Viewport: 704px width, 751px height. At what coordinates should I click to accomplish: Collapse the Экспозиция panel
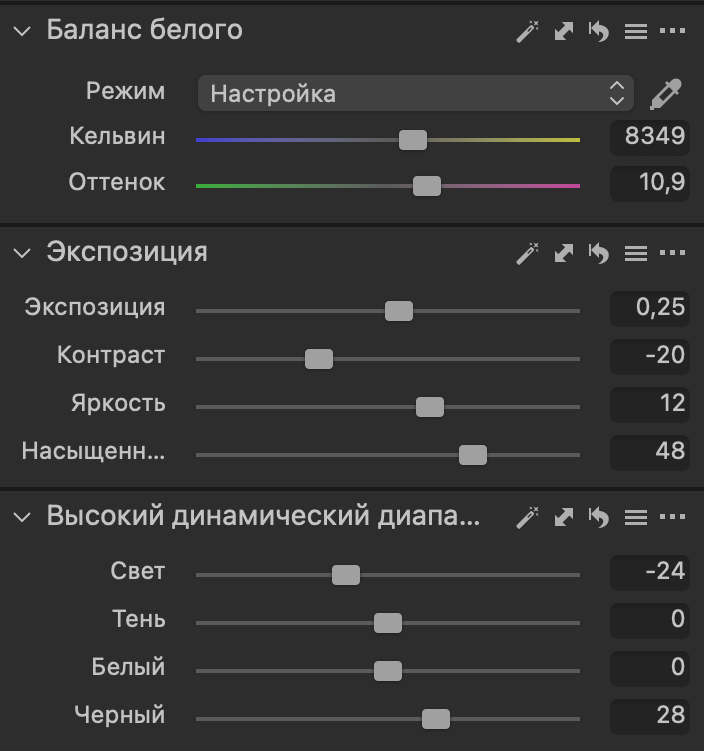(23, 253)
